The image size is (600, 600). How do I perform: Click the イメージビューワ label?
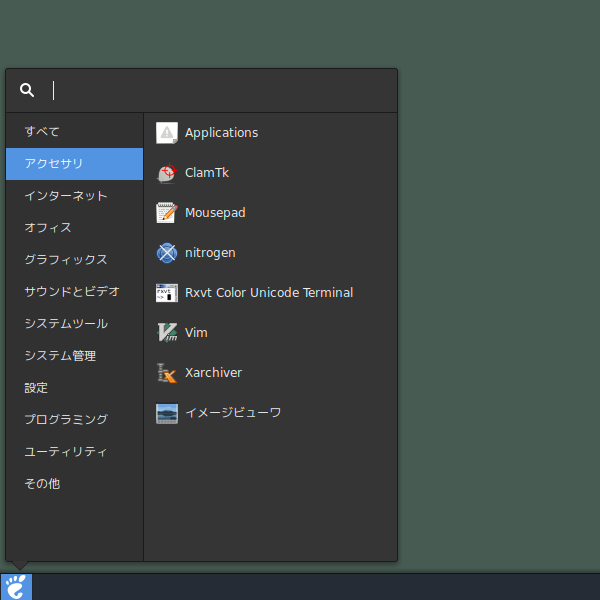pos(233,413)
